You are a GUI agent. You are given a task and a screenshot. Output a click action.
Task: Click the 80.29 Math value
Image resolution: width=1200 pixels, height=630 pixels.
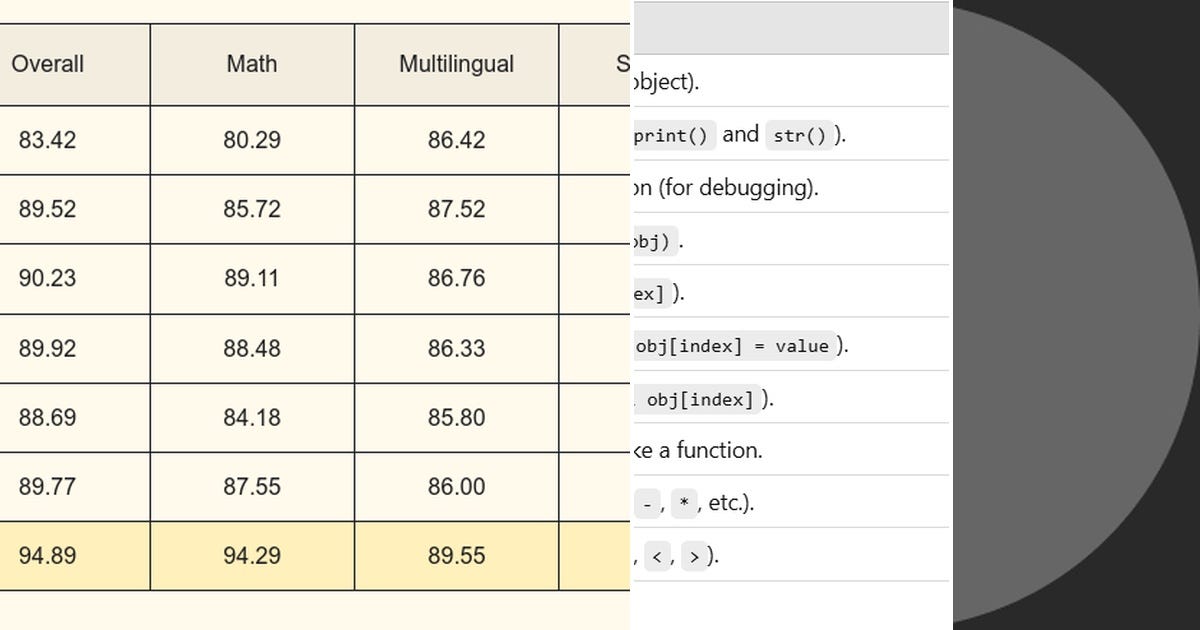(x=252, y=140)
